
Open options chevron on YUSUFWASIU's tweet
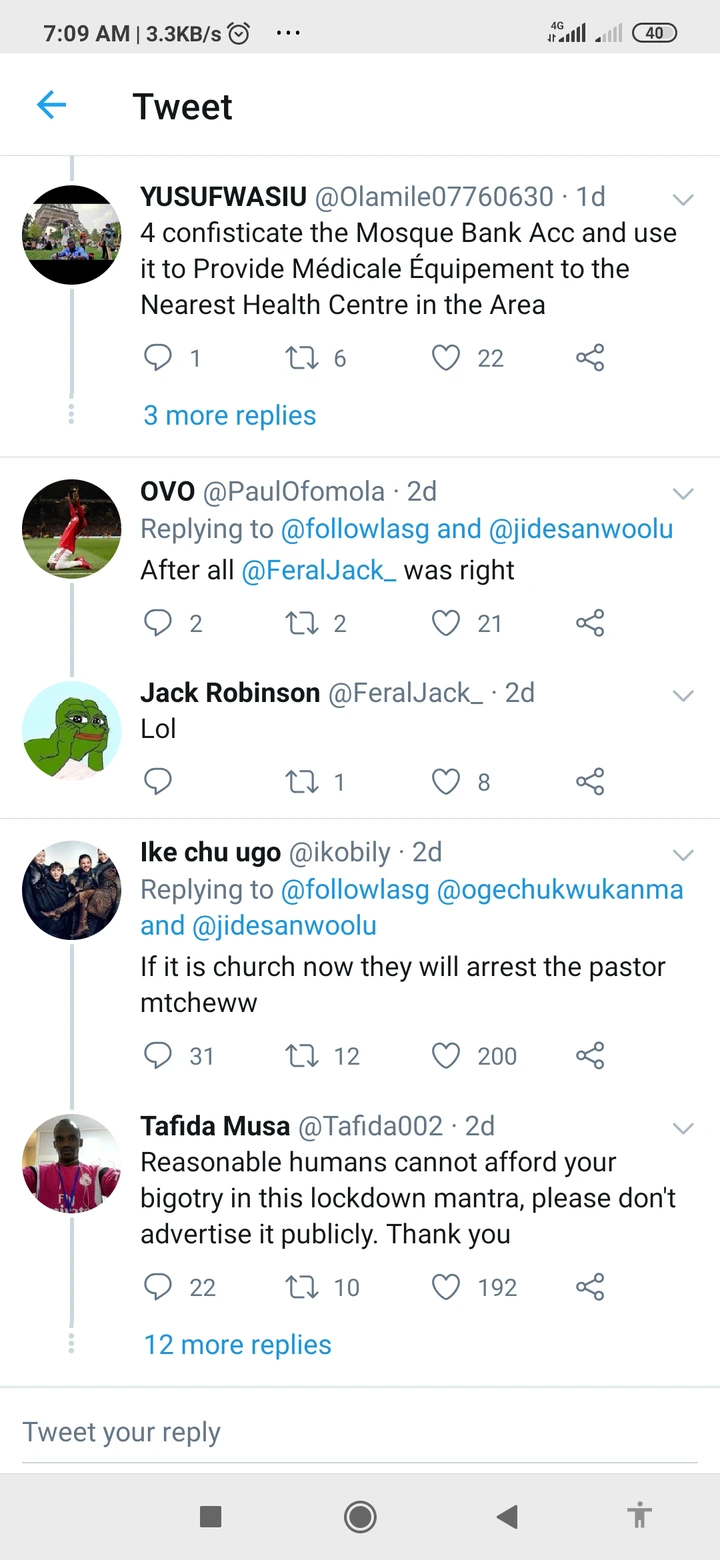(x=683, y=199)
